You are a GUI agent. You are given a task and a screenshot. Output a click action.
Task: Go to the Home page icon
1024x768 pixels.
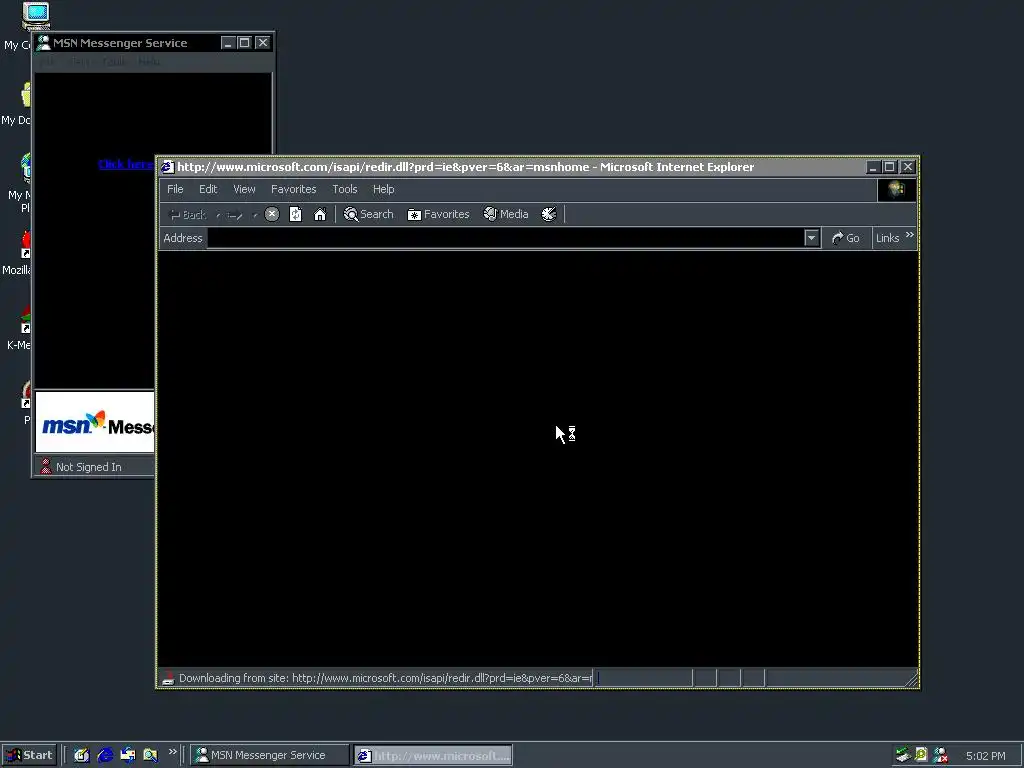click(319, 214)
